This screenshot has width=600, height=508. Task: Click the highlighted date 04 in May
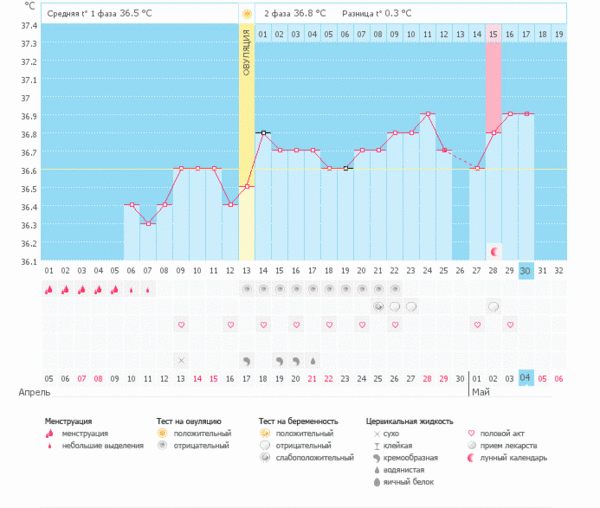point(526,377)
